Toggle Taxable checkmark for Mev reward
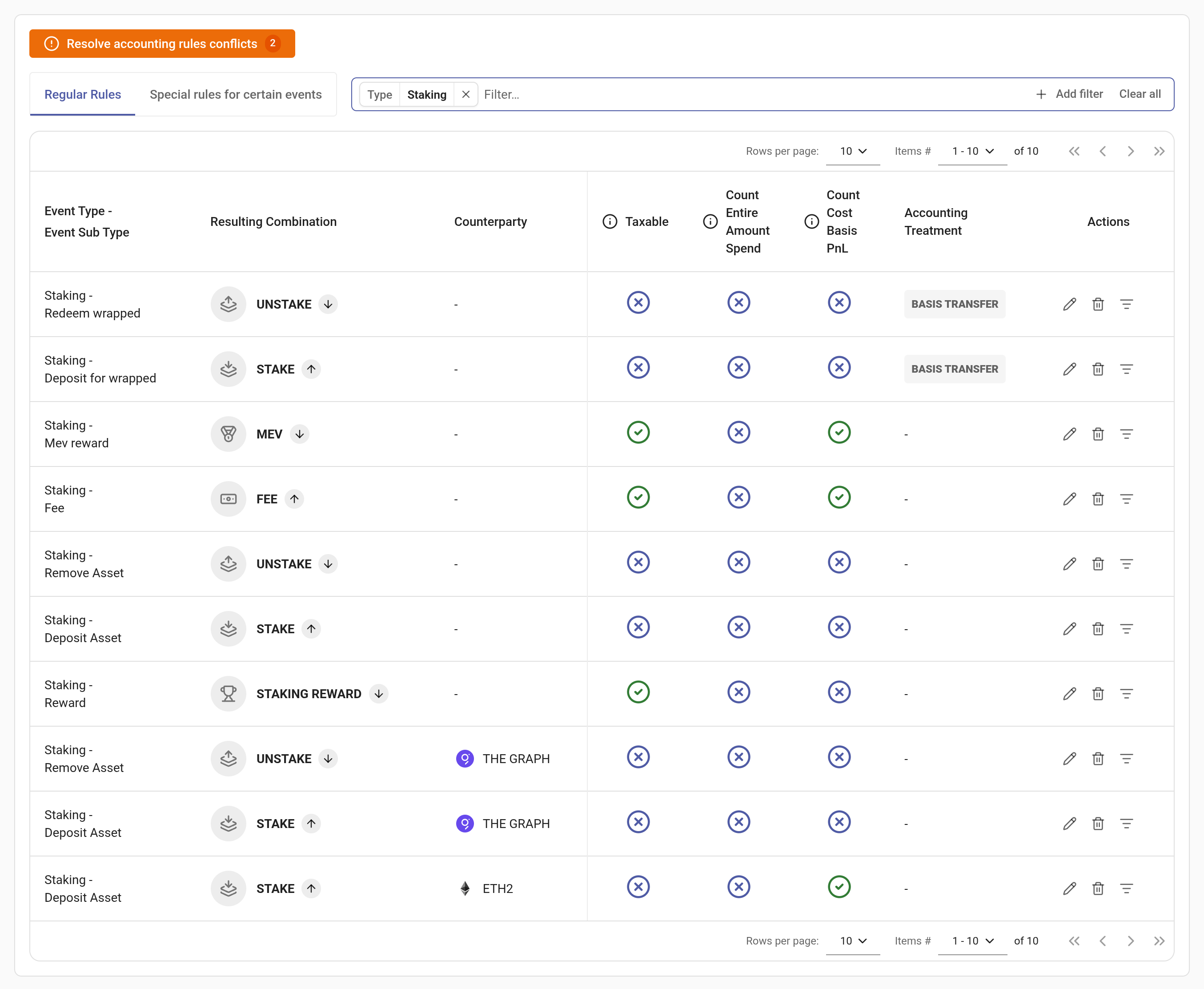This screenshot has width=1204, height=989. 638,432
